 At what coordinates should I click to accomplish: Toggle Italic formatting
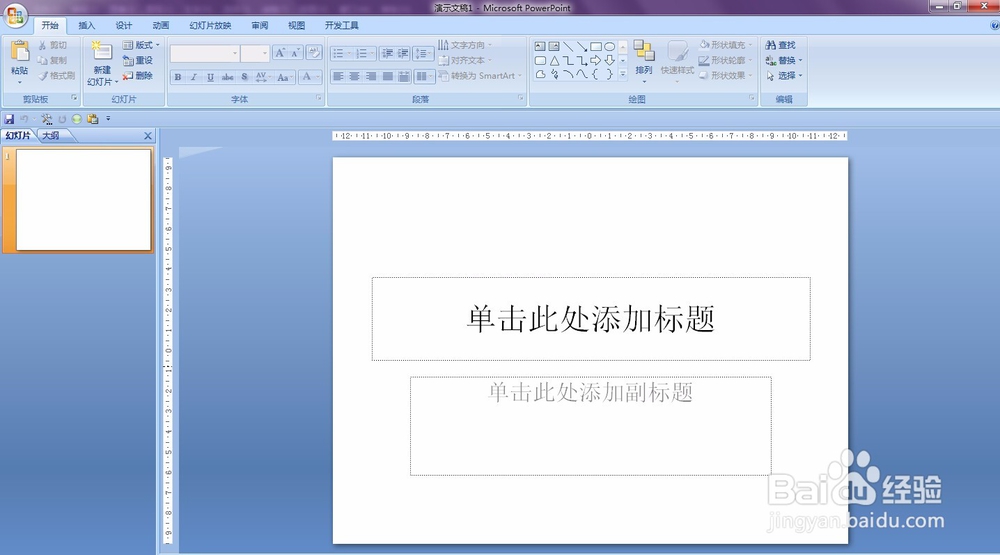[194, 77]
